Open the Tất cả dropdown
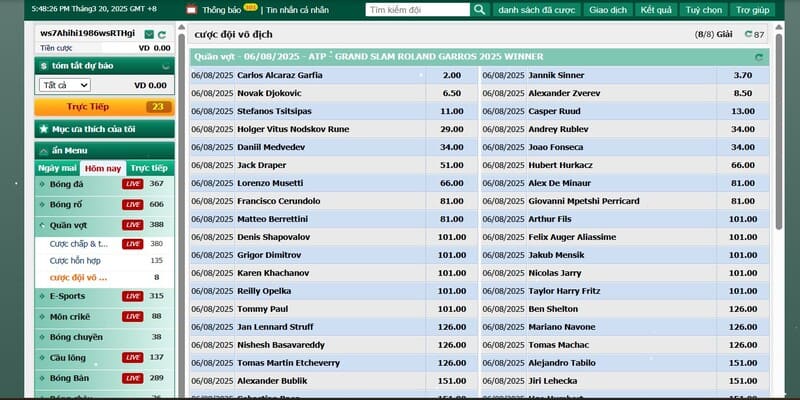 click(65, 85)
